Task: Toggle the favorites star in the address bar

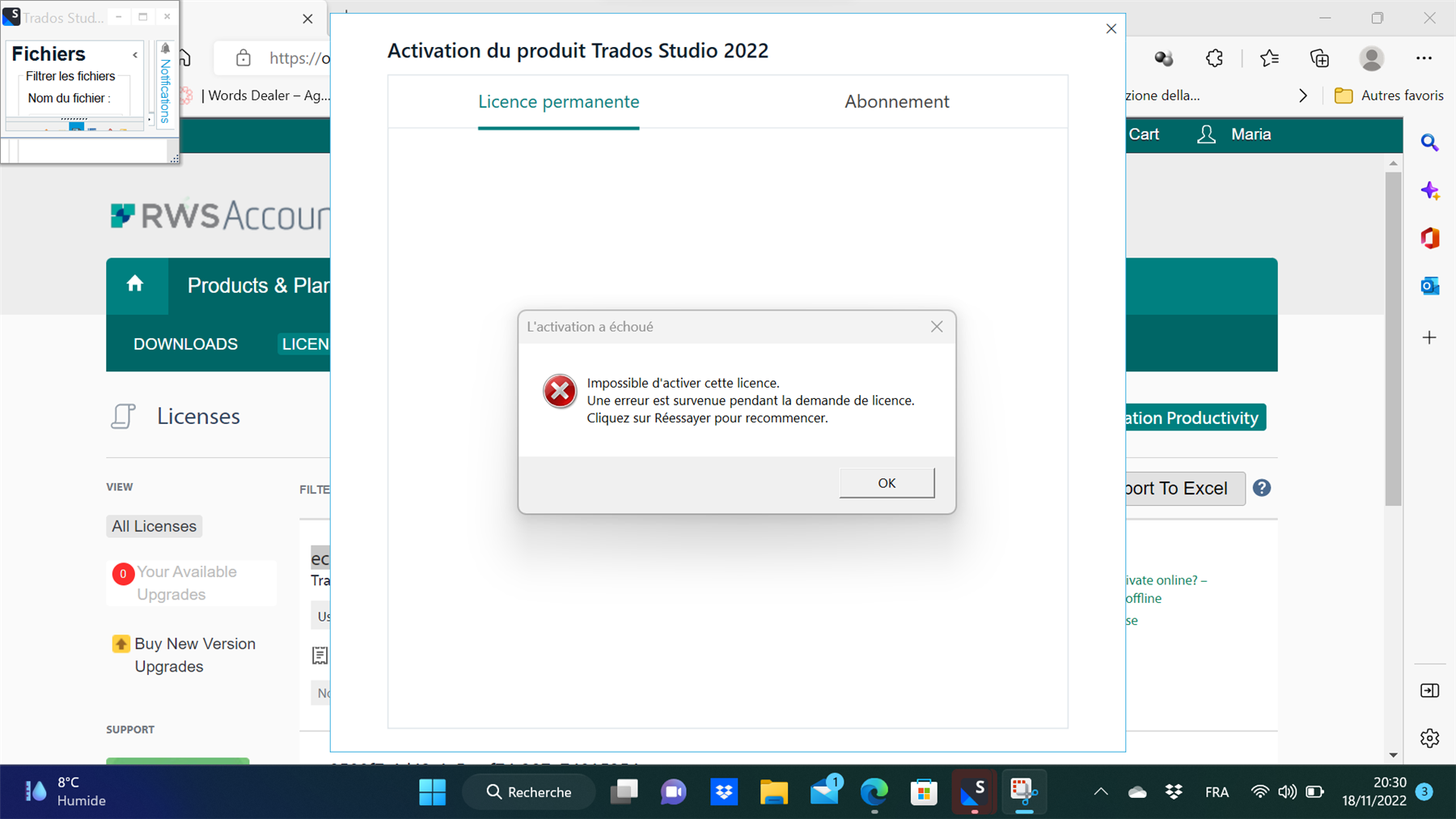Action: click(x=1269, y=57)
